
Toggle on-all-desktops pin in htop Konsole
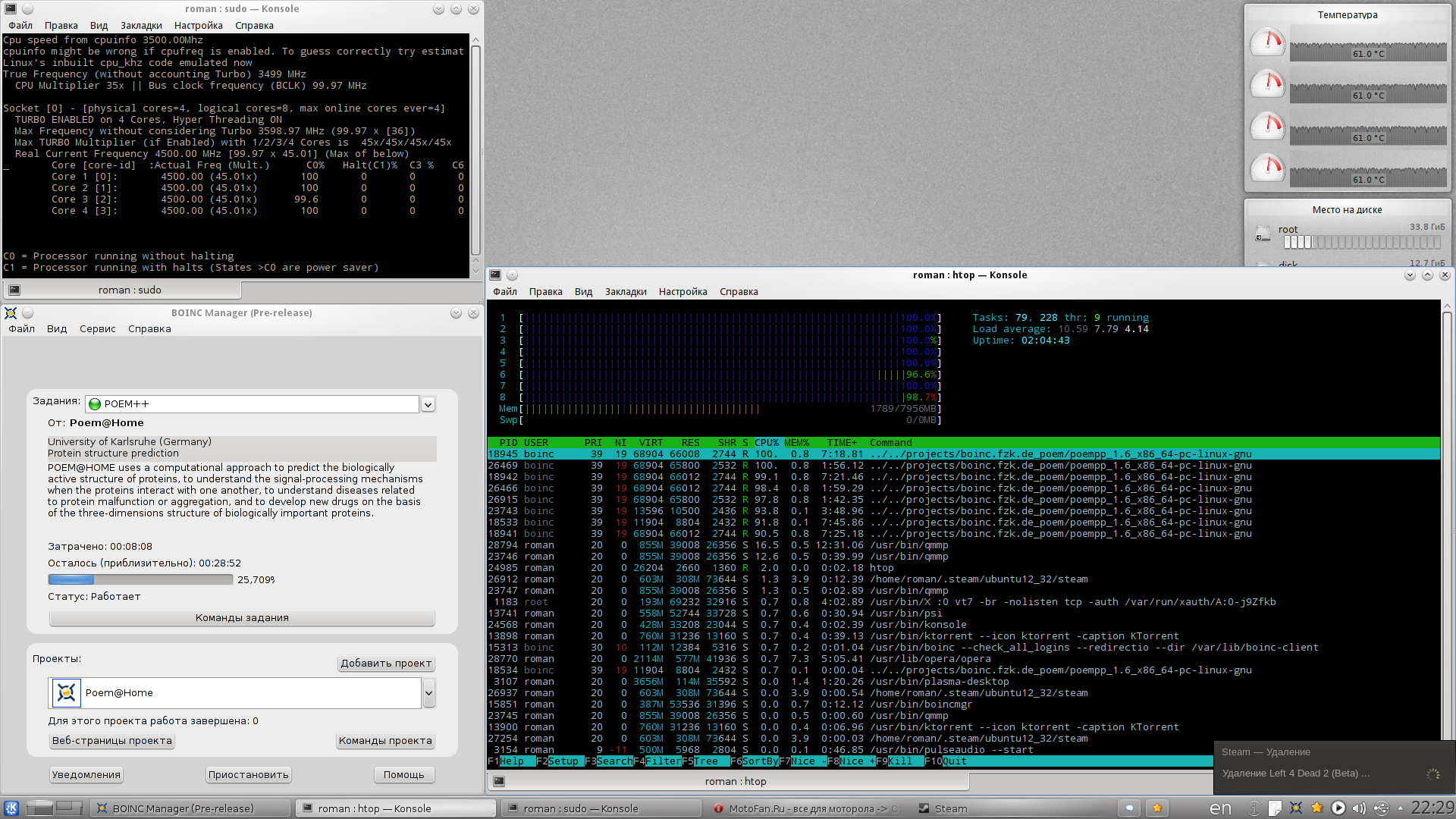coord(512,275)
